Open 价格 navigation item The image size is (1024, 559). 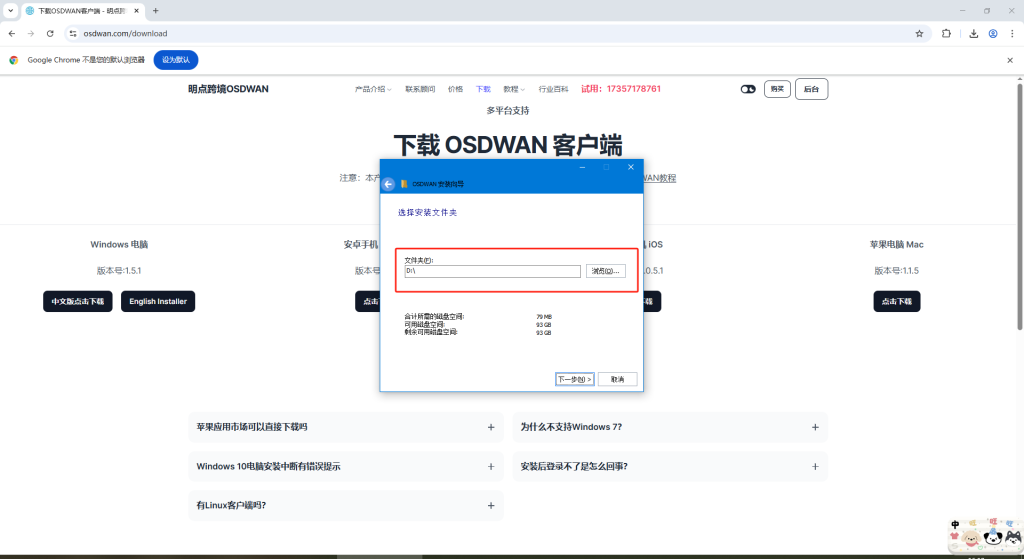pos(455,89)
